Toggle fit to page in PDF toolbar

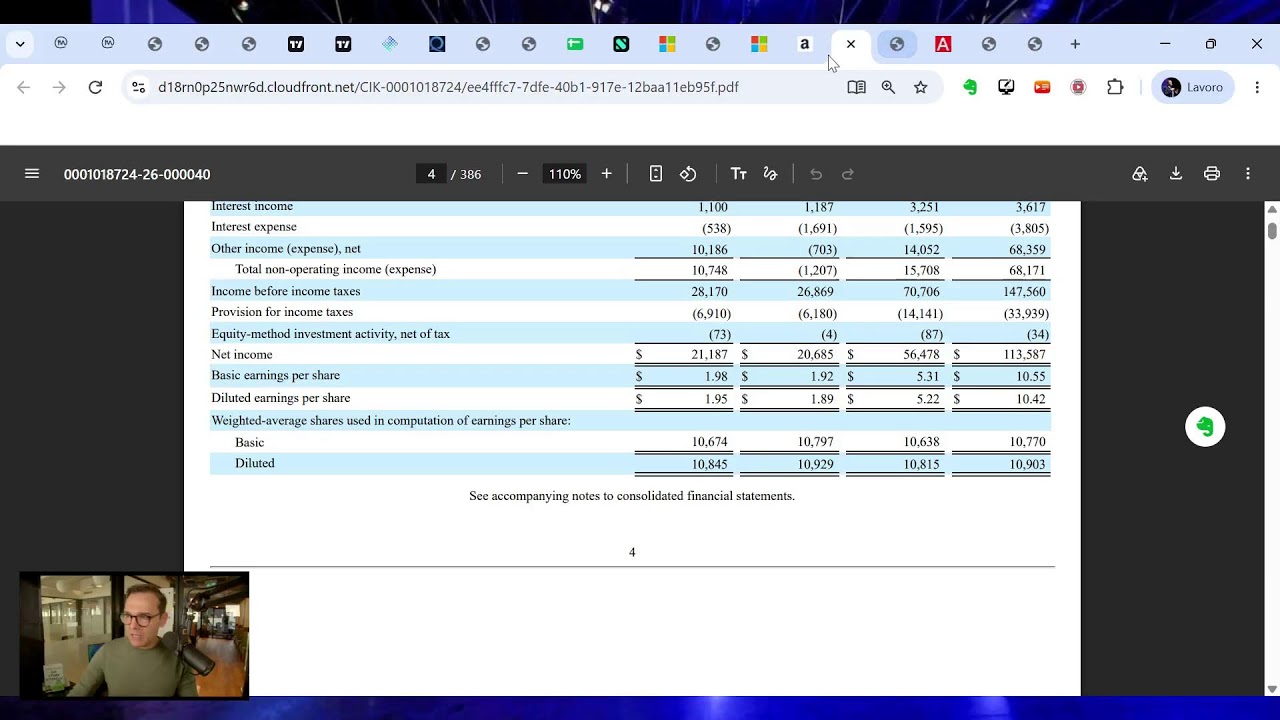coord(656,174)
